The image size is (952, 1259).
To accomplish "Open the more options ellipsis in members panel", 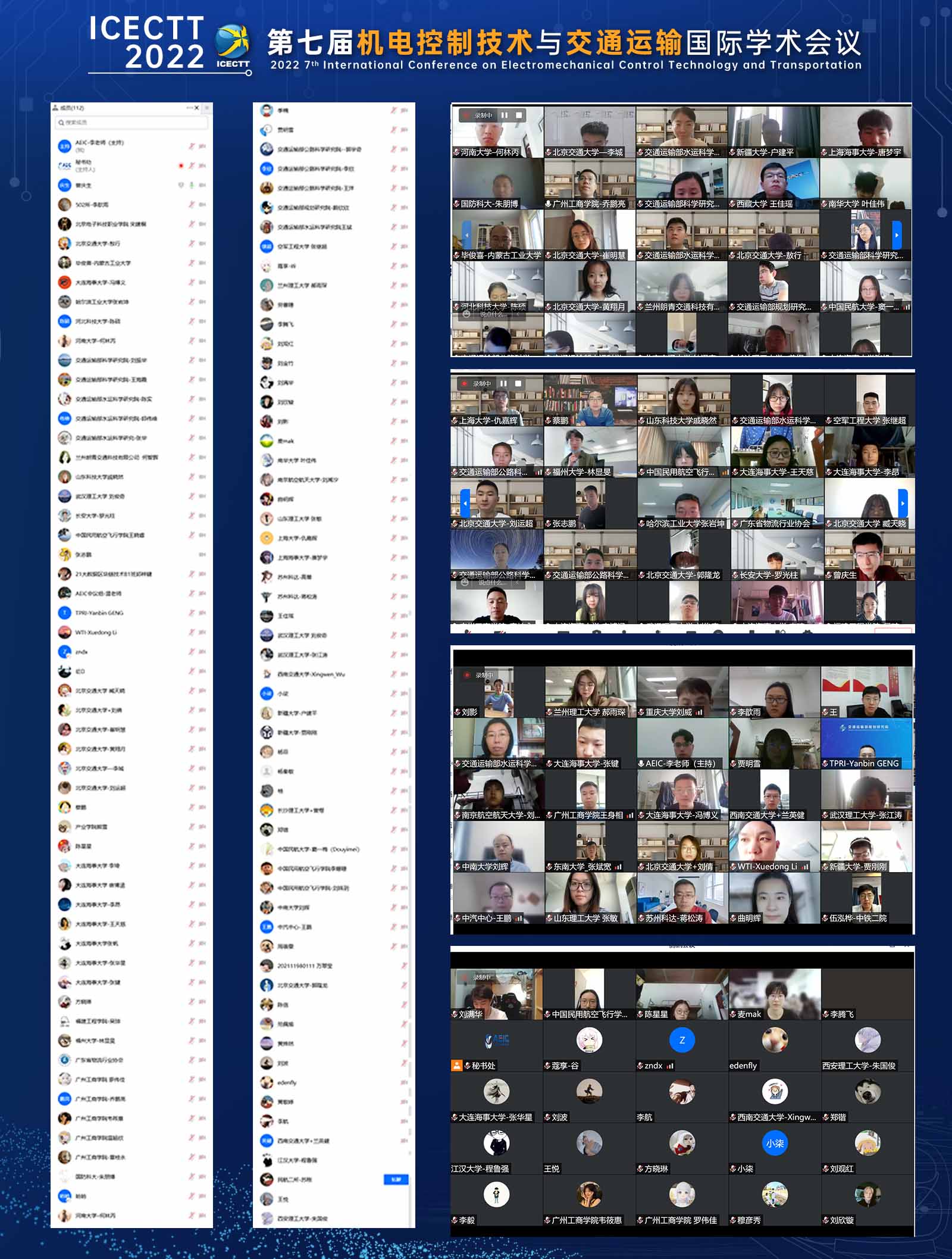I will (x=189, y=108).
